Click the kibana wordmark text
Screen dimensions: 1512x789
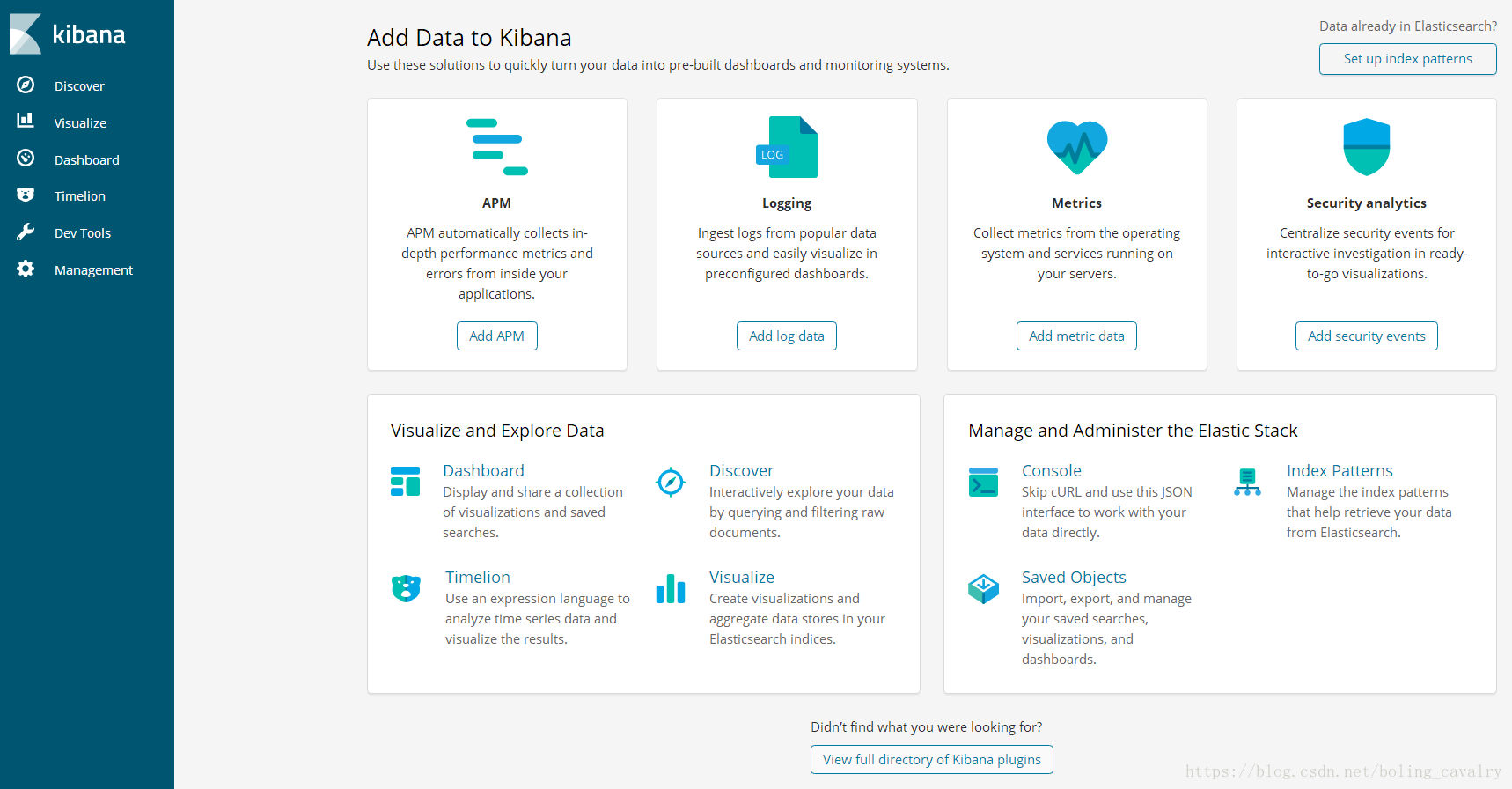coord(89,34)
